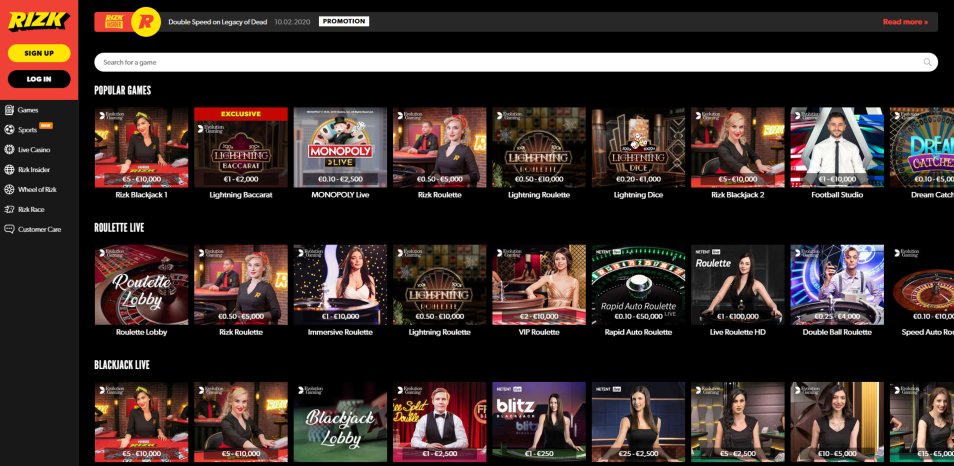
Task: Click the Double Ball Roulette title text
Action: tap(837, 333)
